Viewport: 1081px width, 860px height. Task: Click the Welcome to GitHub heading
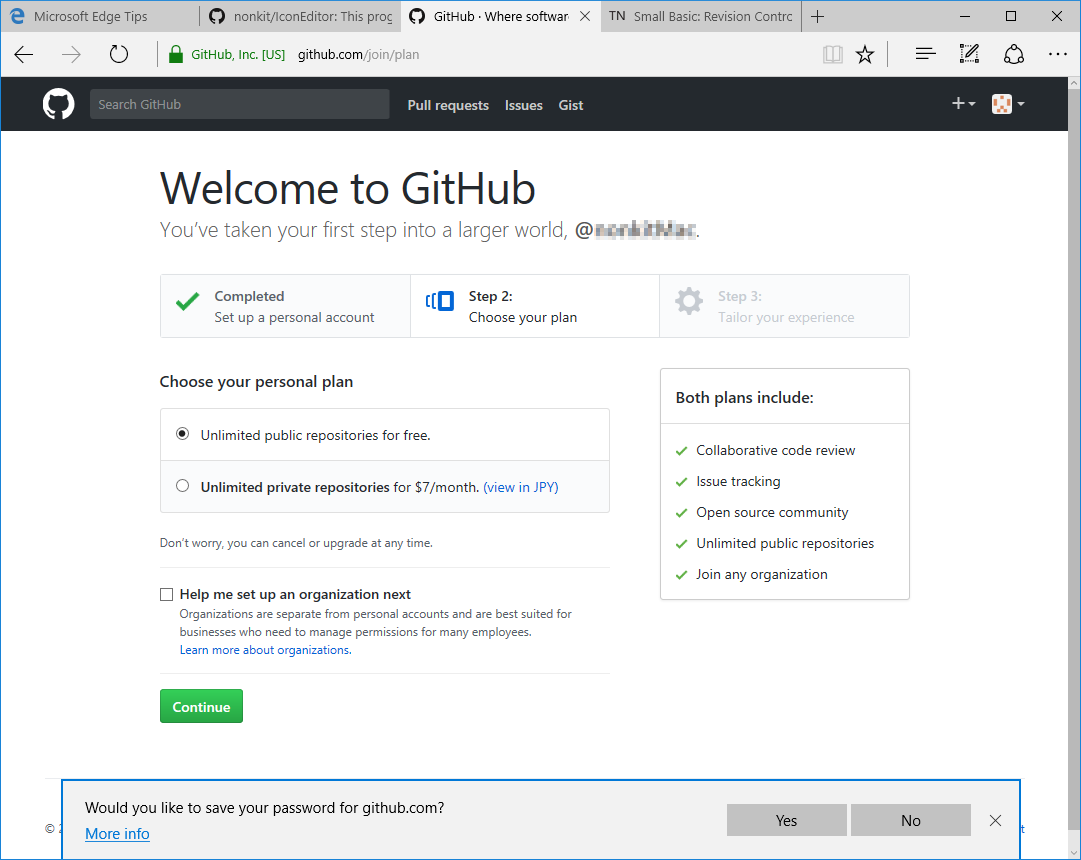point(347,188)
